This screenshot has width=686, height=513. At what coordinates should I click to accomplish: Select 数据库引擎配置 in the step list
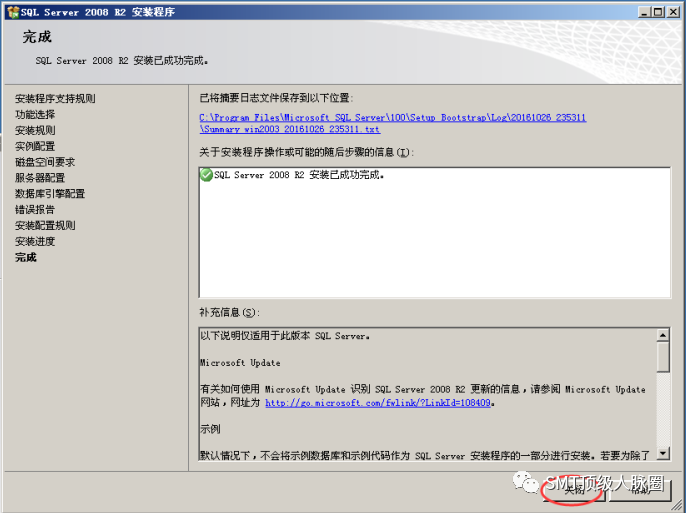[50, 194]
